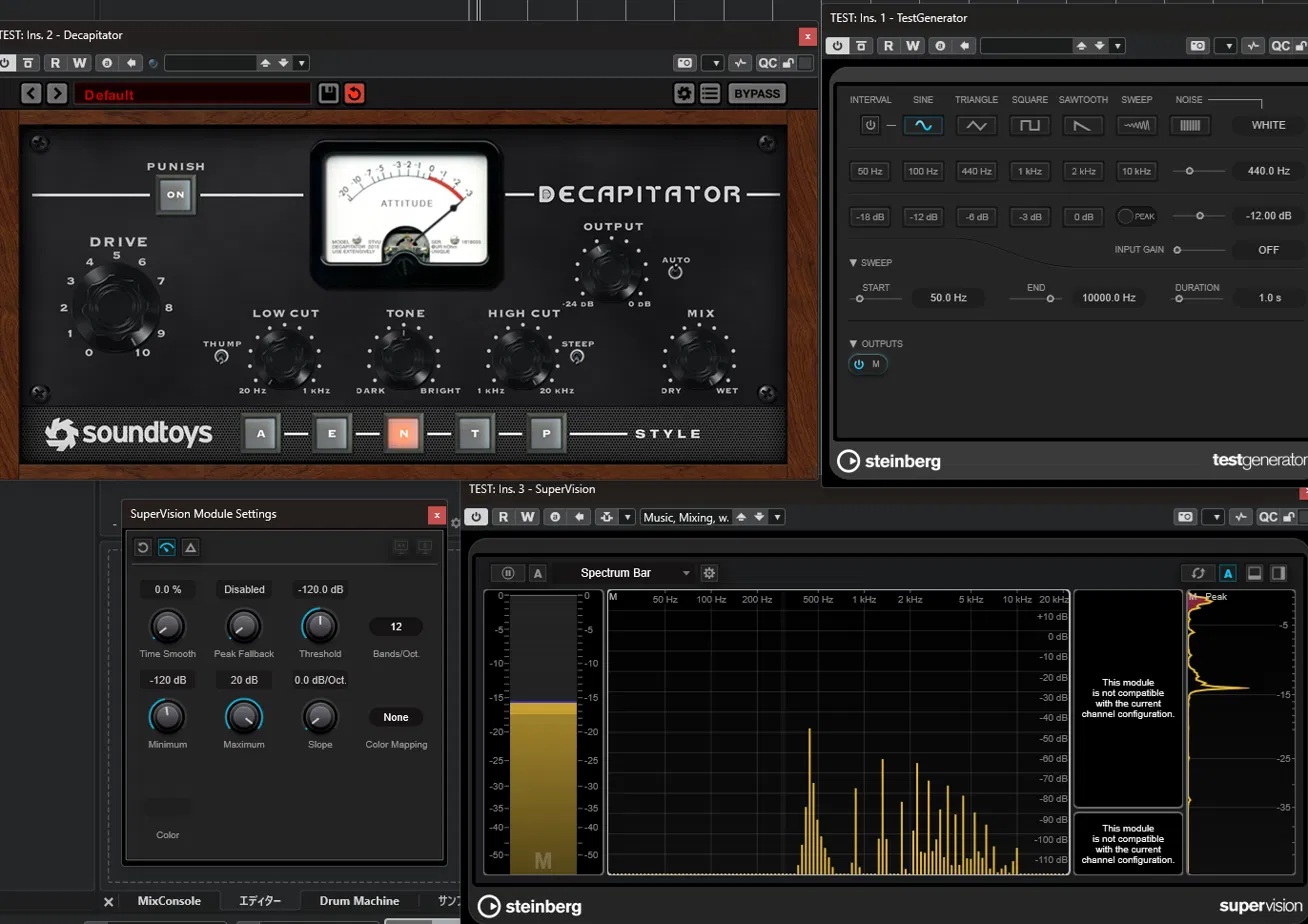Switch to the エディター tab
1308x924 pixels.
(260, 901)
